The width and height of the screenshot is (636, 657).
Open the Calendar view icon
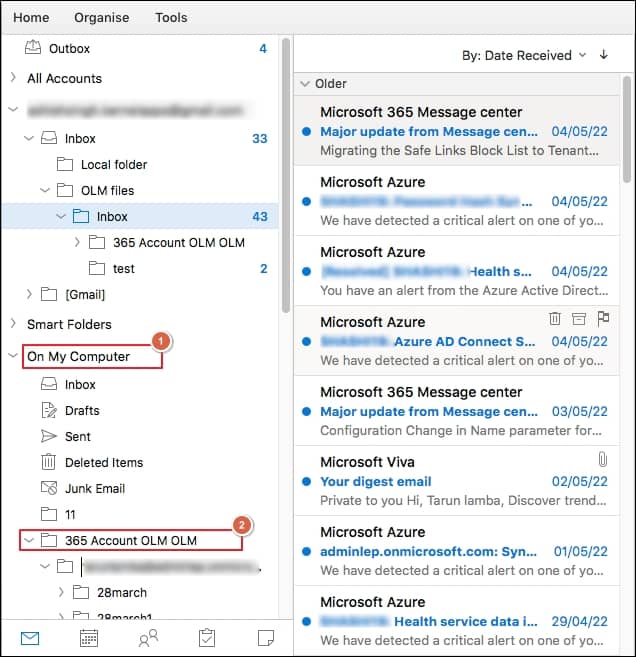[x=89, y=638]
